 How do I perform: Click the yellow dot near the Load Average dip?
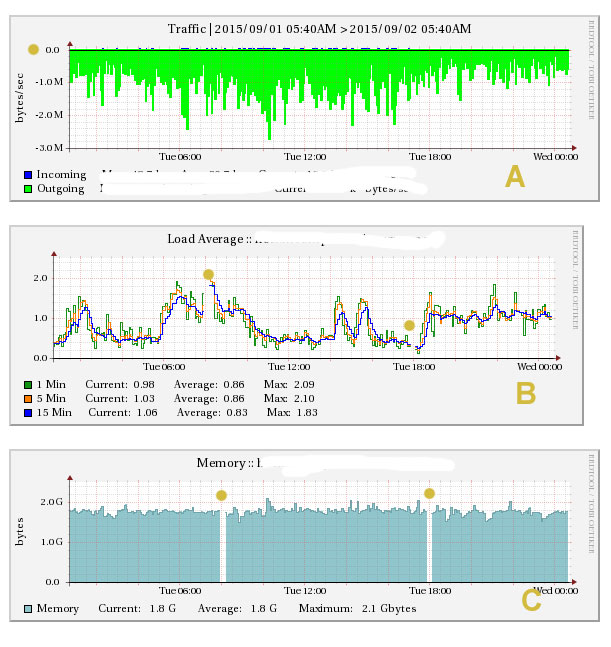pos(409,325)
